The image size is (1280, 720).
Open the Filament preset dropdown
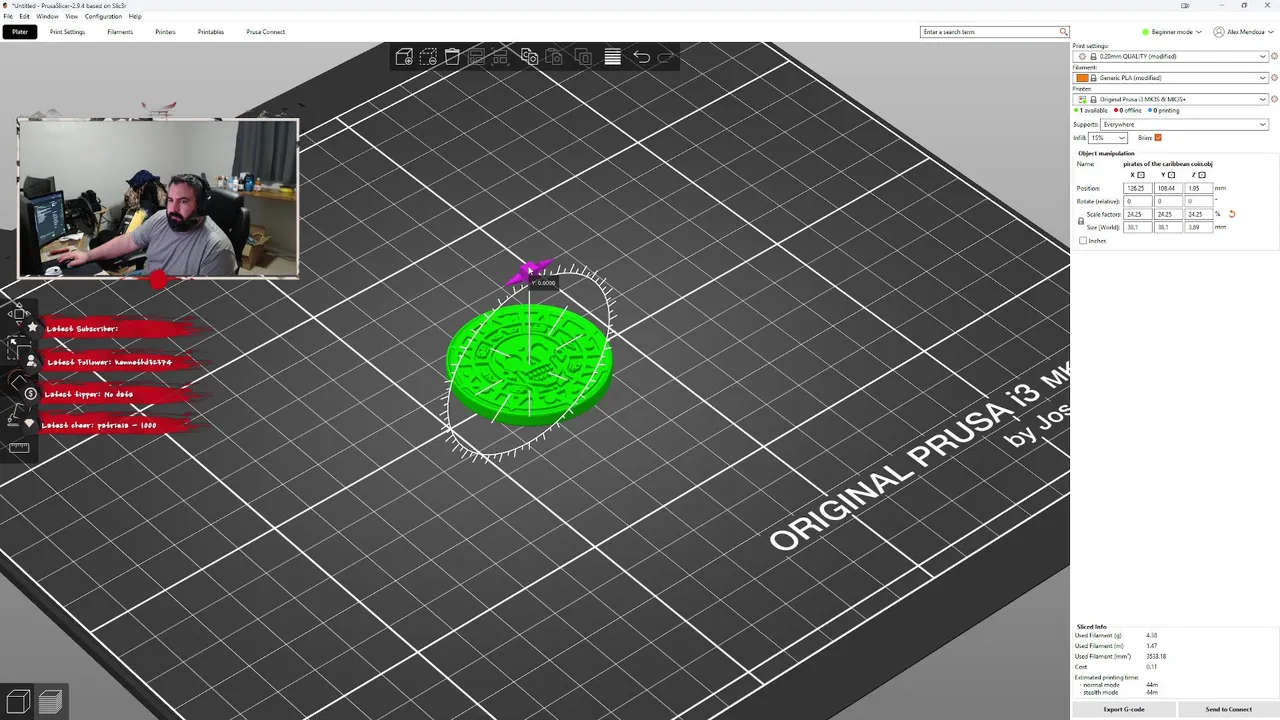tap(1172, 78)
